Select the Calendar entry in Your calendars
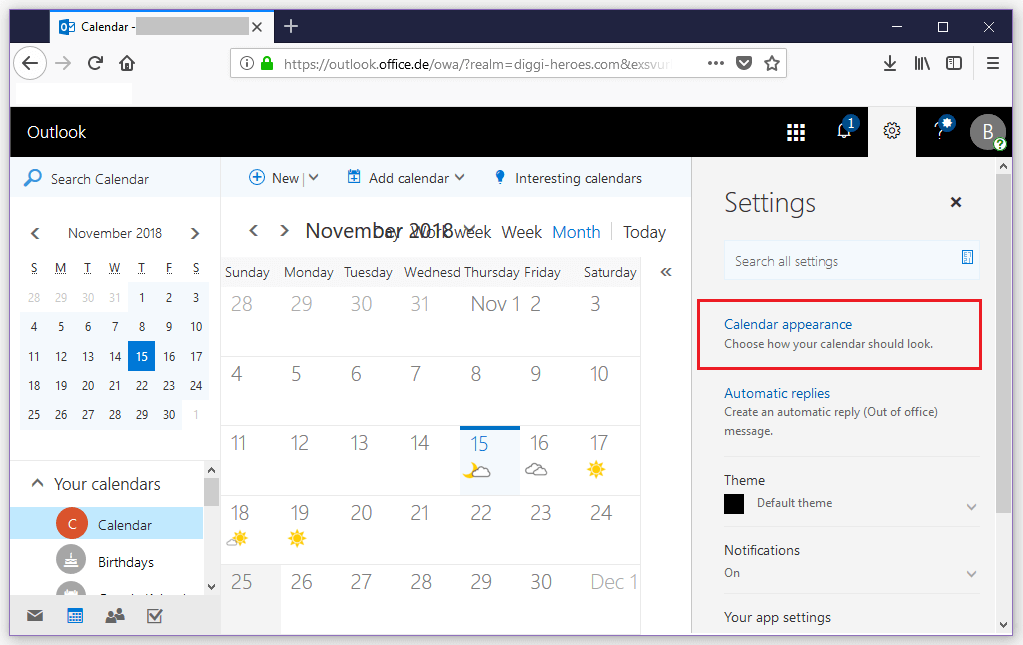The image size is (1023, 645). [x=106, y=524]
